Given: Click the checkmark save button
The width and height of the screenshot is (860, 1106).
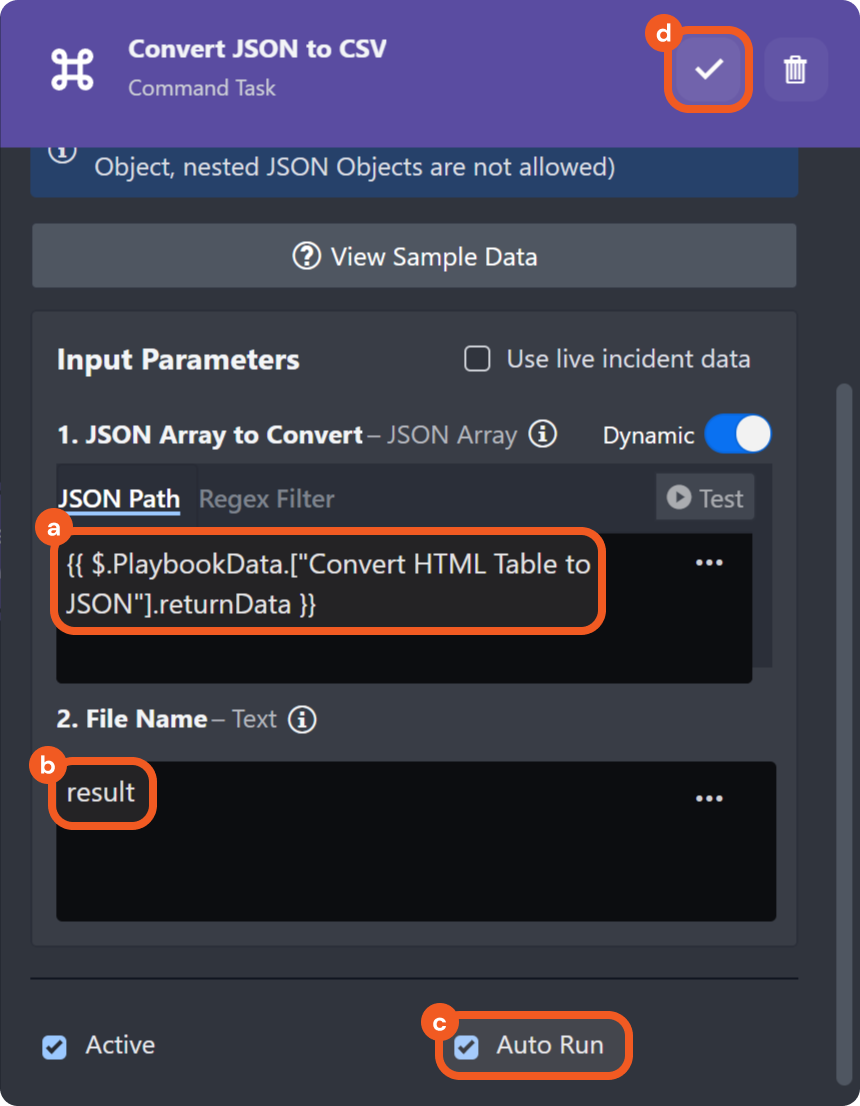Looking at the screenshot, I should point(709,69).
